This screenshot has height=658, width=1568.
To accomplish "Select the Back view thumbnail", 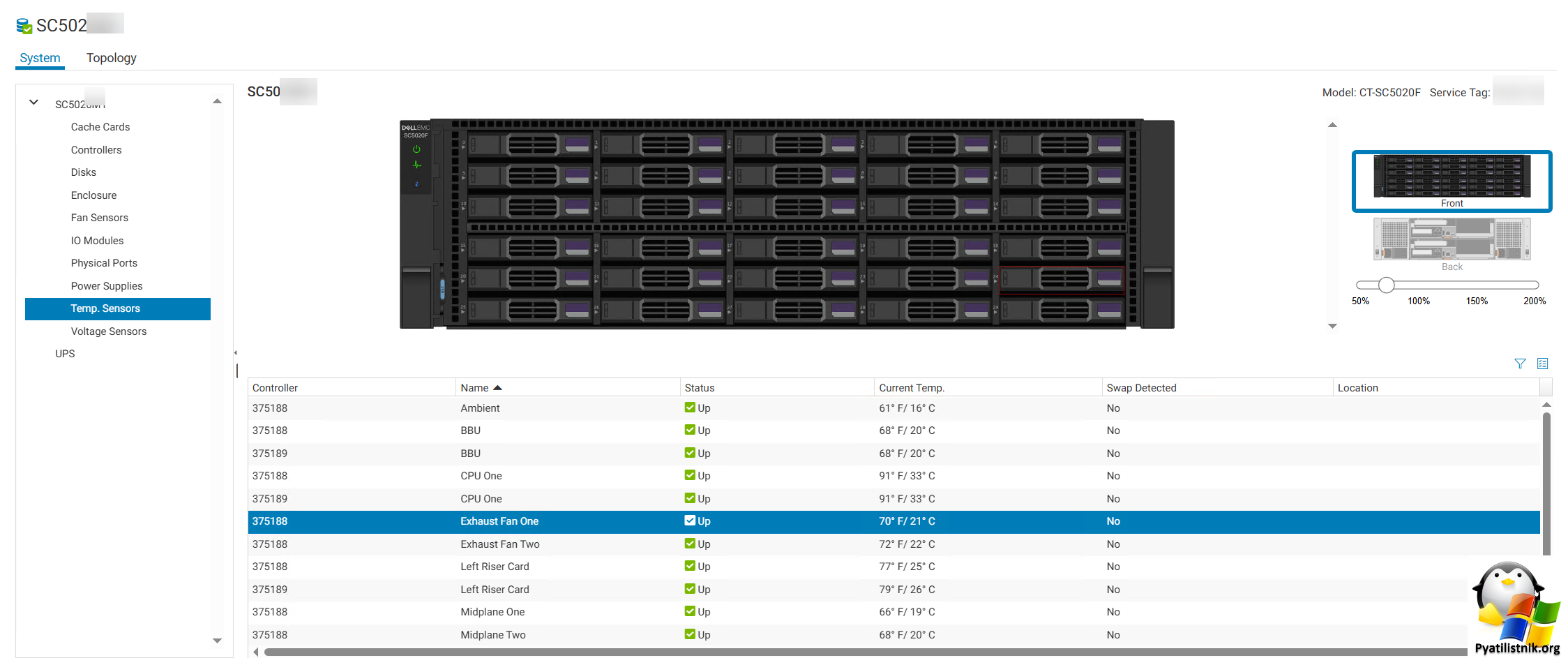I will 1452,244.
